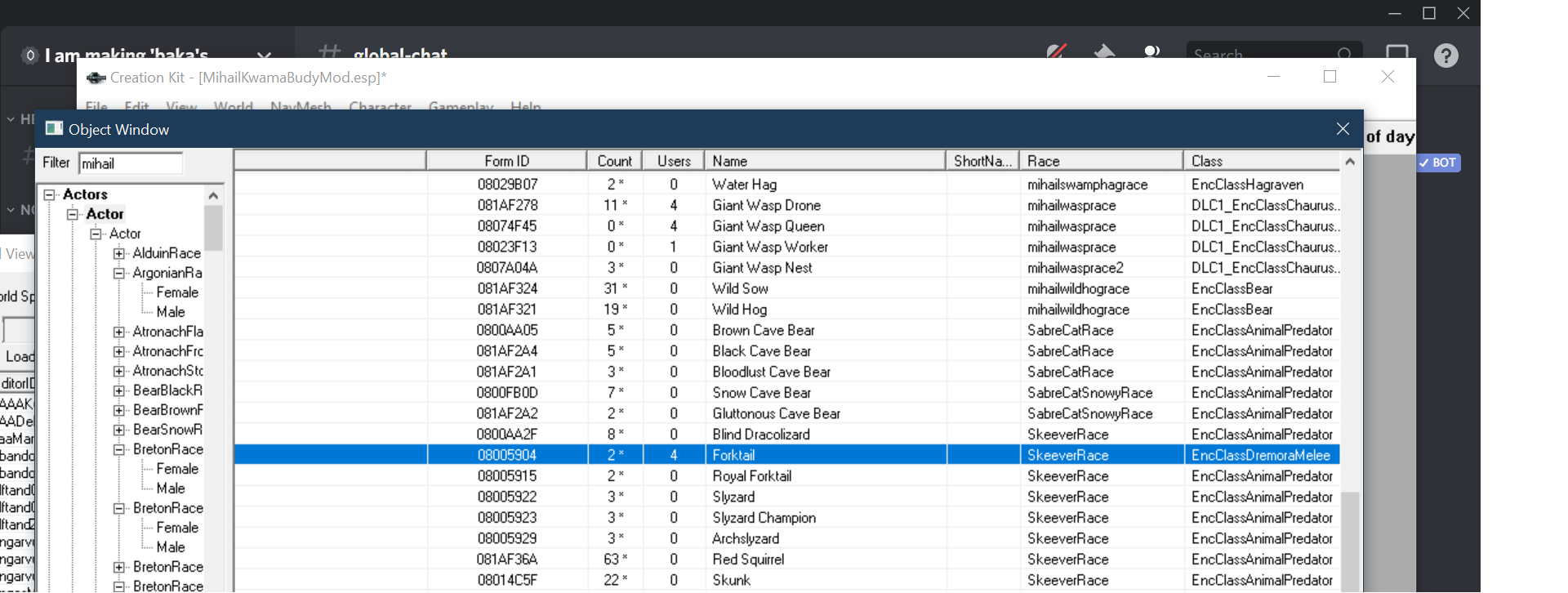Sort list by Count column header
The height and width of the screenshot is (593, 1568).
(615, 161)
